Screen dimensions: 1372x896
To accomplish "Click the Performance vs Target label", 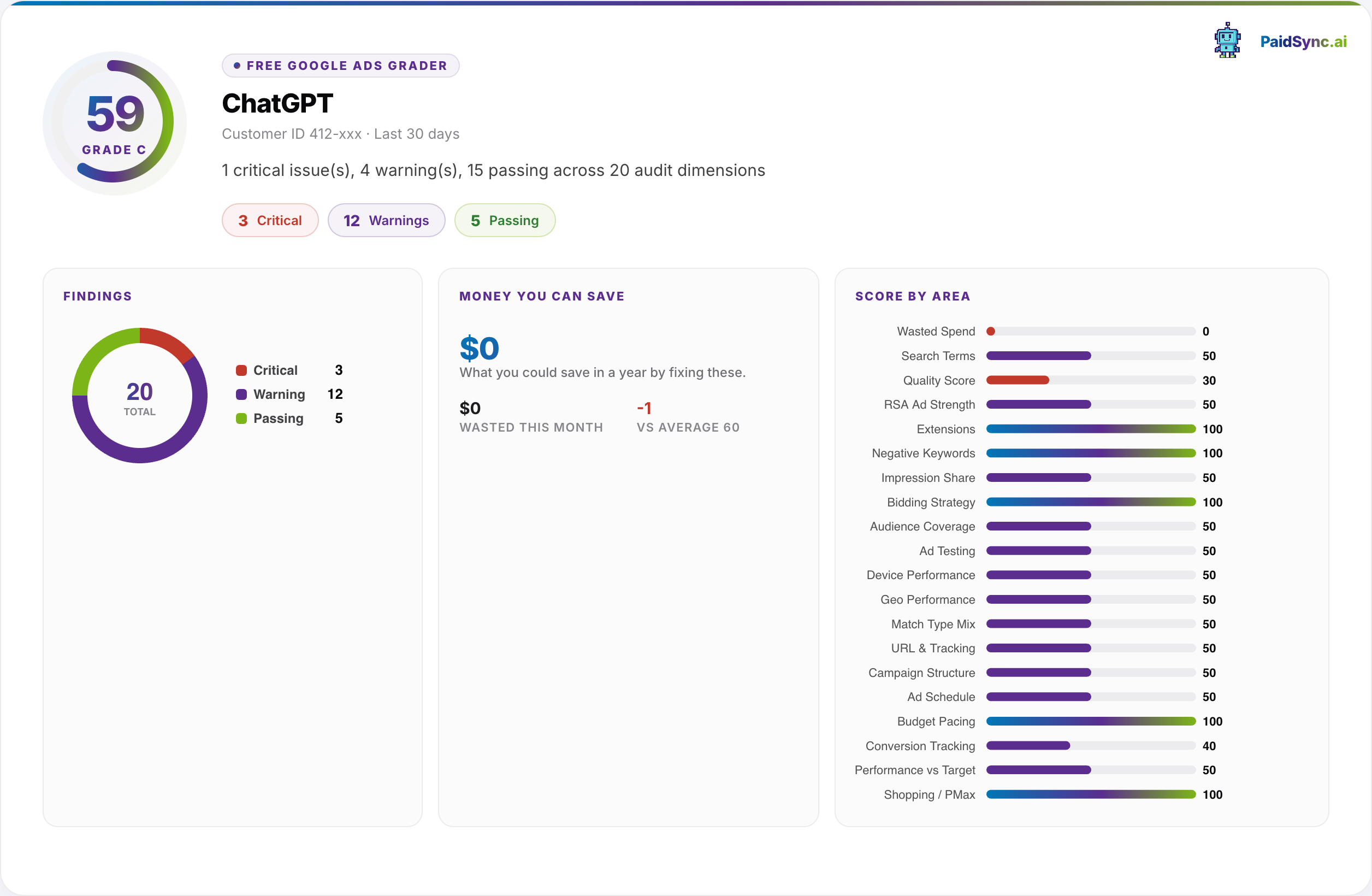I will (914, 770).
